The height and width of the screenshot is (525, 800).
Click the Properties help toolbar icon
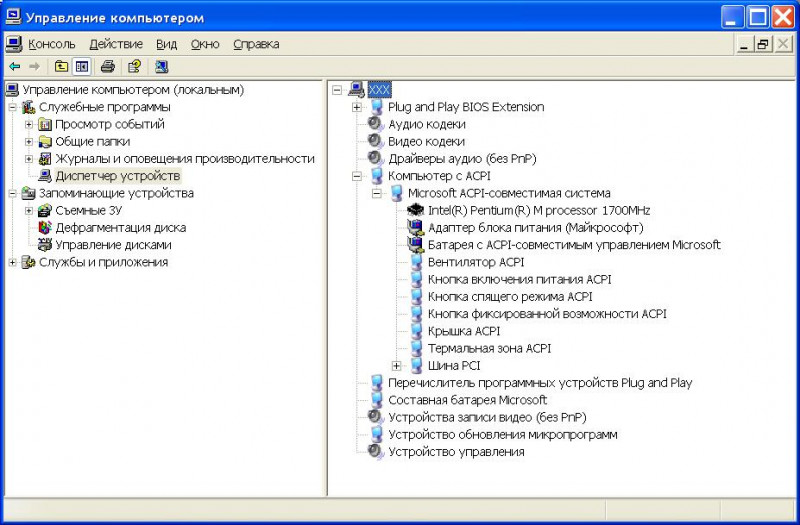tap(134, 67)
